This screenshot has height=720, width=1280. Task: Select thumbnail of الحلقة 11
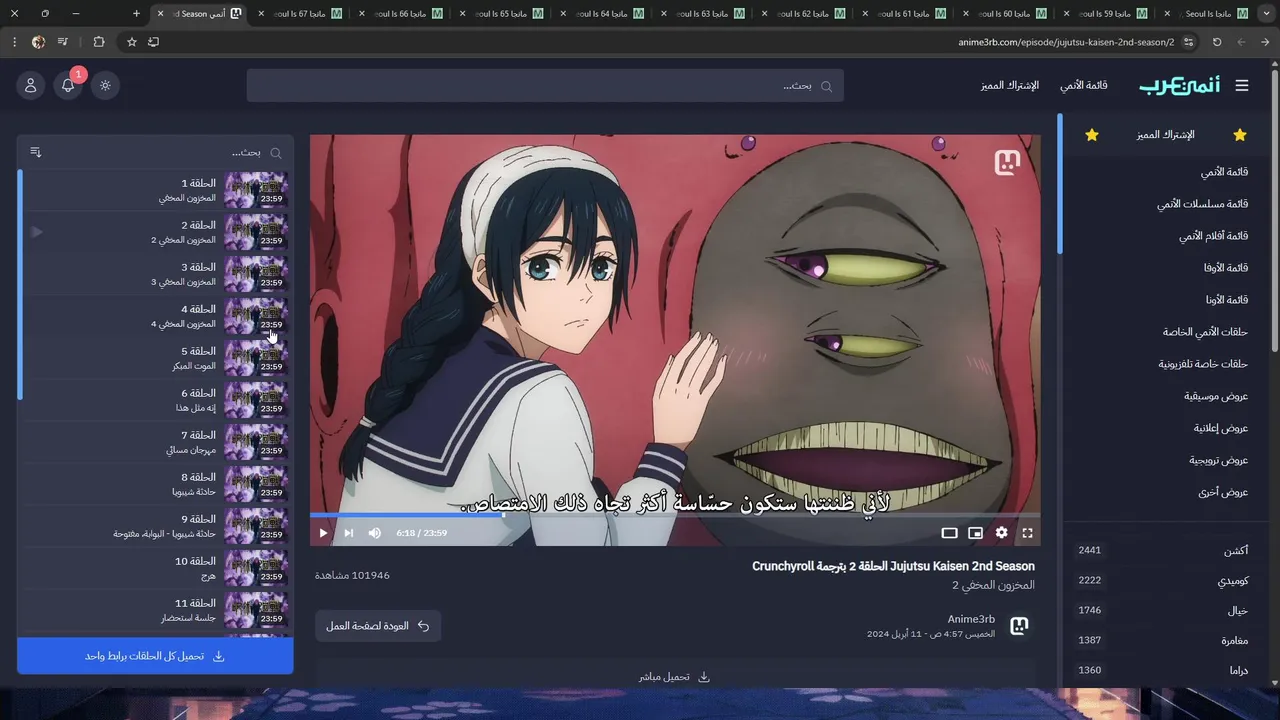[x=256, y=610]
